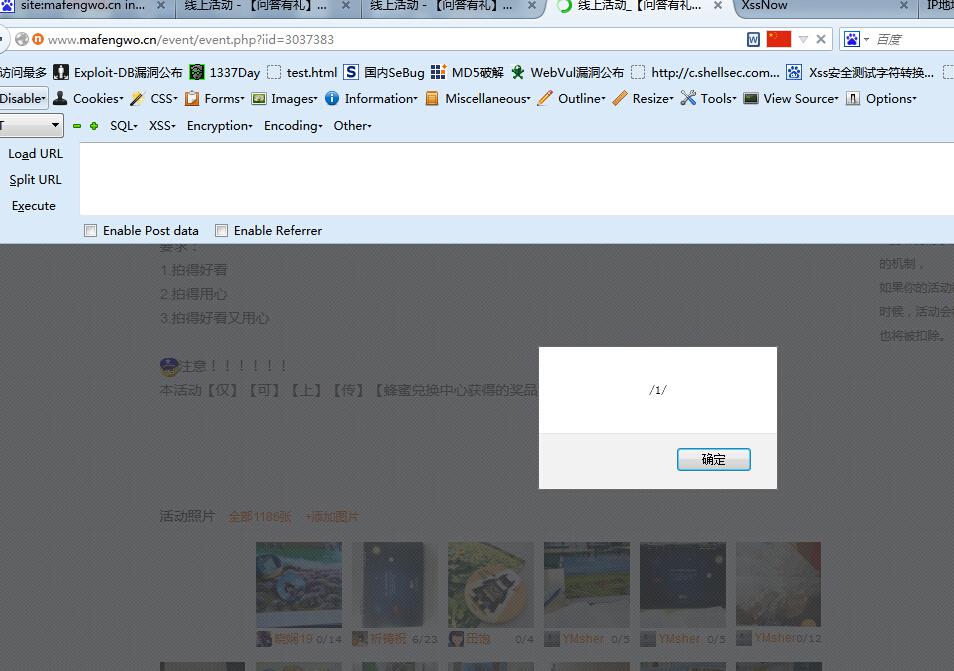Open the Miscellaneous dropdown menu

pyautogui.click(x=487, y=99)
